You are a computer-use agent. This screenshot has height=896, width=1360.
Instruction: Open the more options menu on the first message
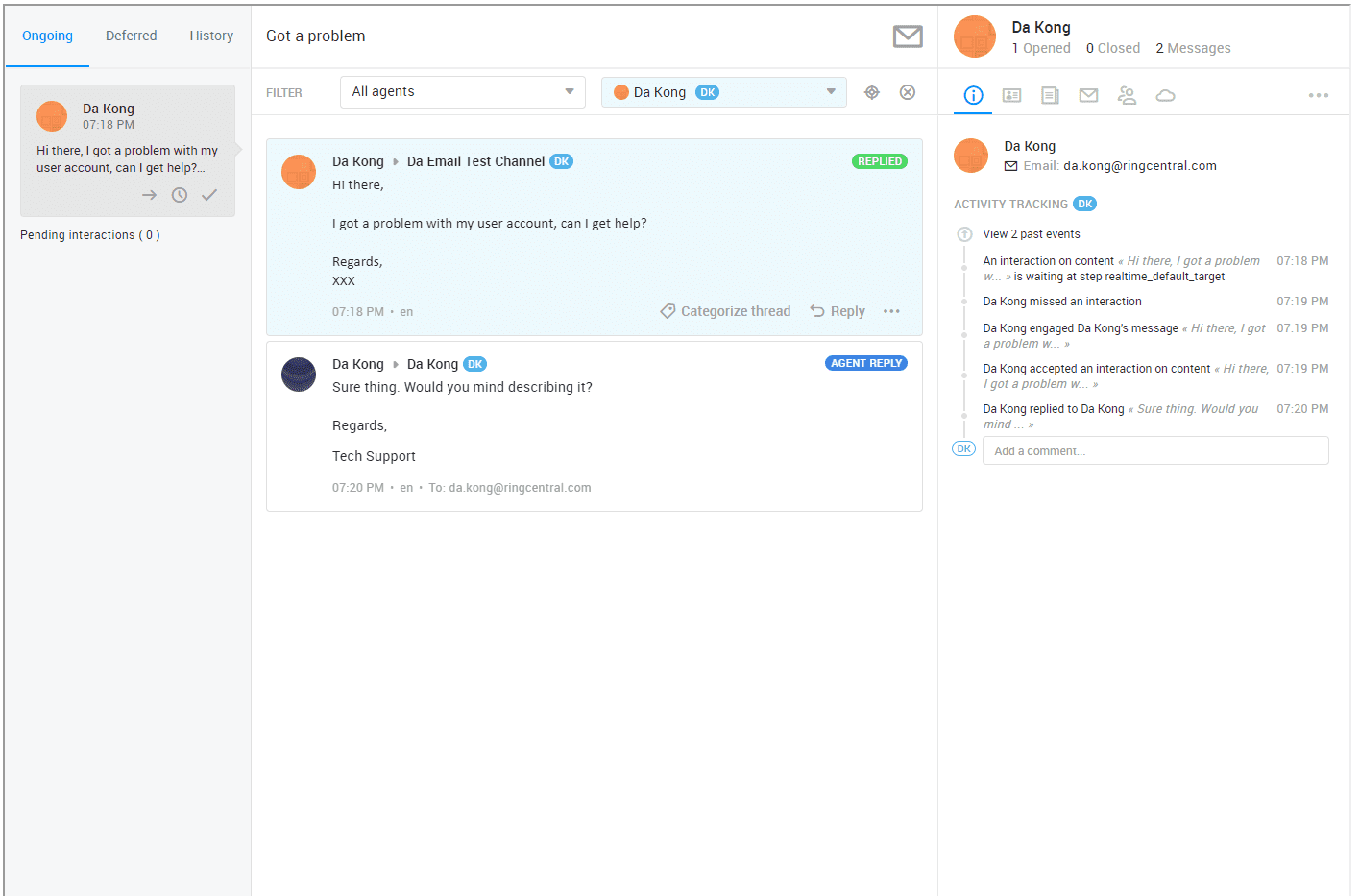click(891, 311)
